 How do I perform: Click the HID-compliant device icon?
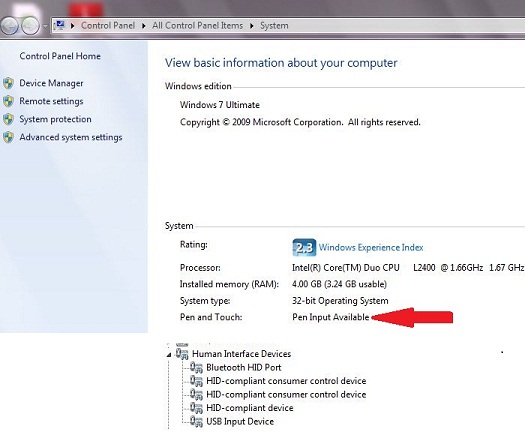point(197,408)
